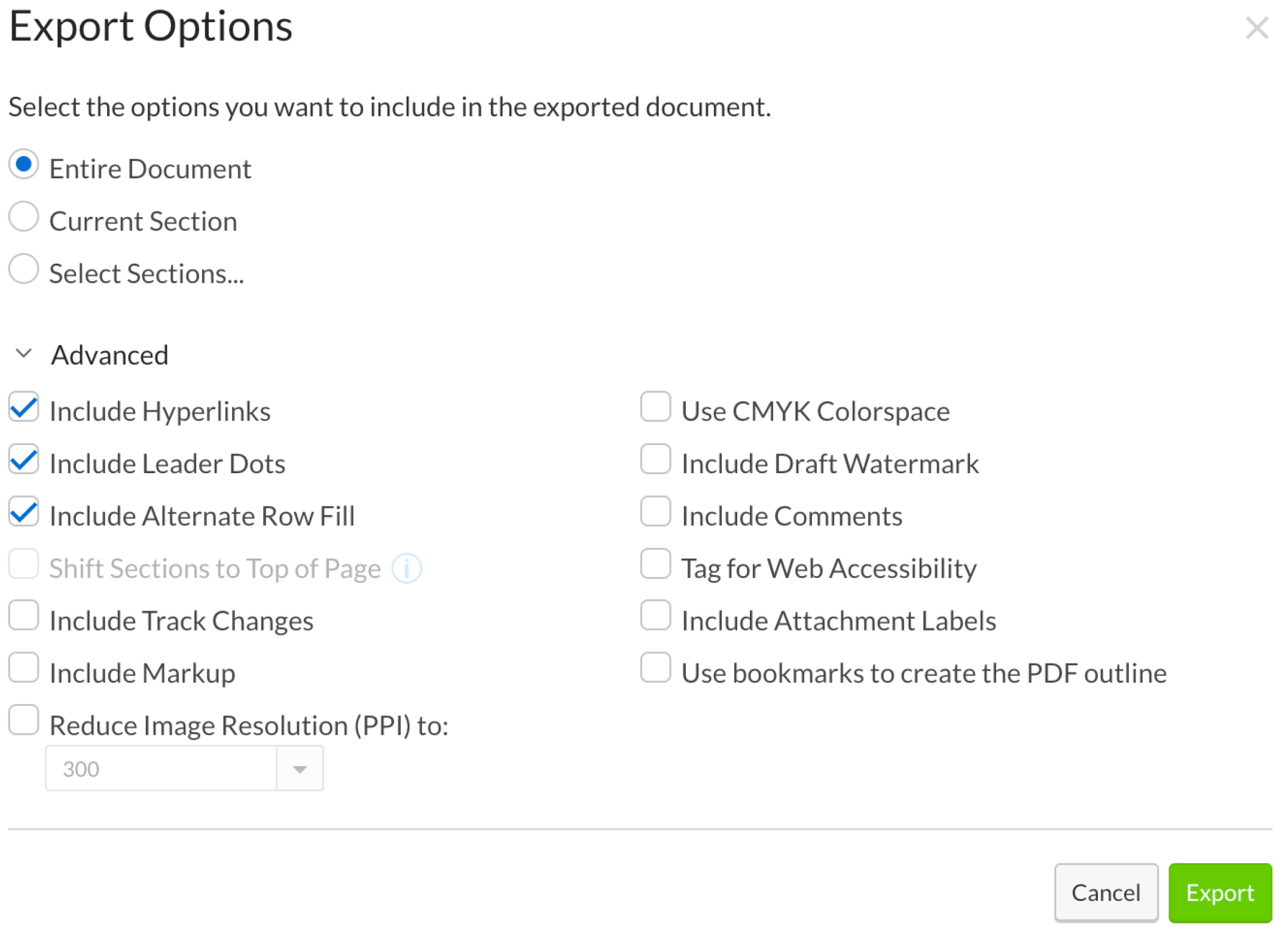The height and width of the screenshot is (935, 1288).
Task: Pick the Select Sections radio option
Action: click(24, 269)
